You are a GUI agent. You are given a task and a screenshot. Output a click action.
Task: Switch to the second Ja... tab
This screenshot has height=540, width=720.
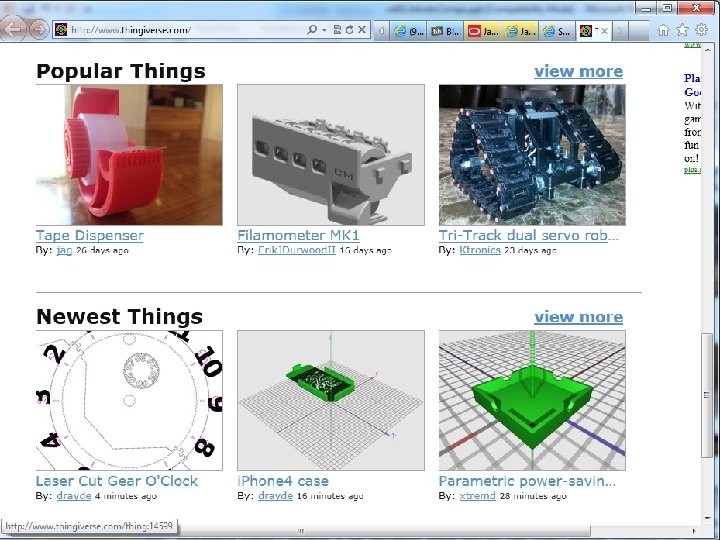click(x=520, y=31)
